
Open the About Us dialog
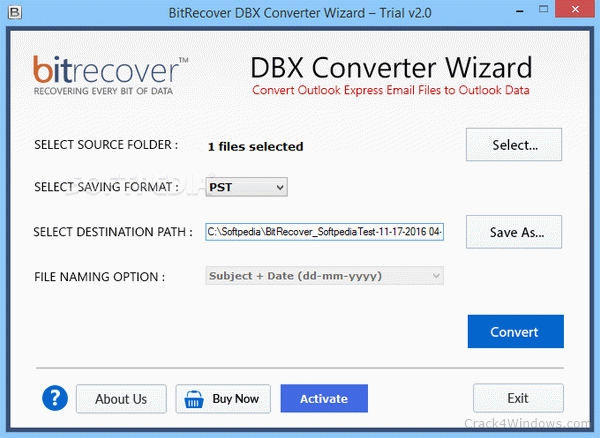[121, 399]
